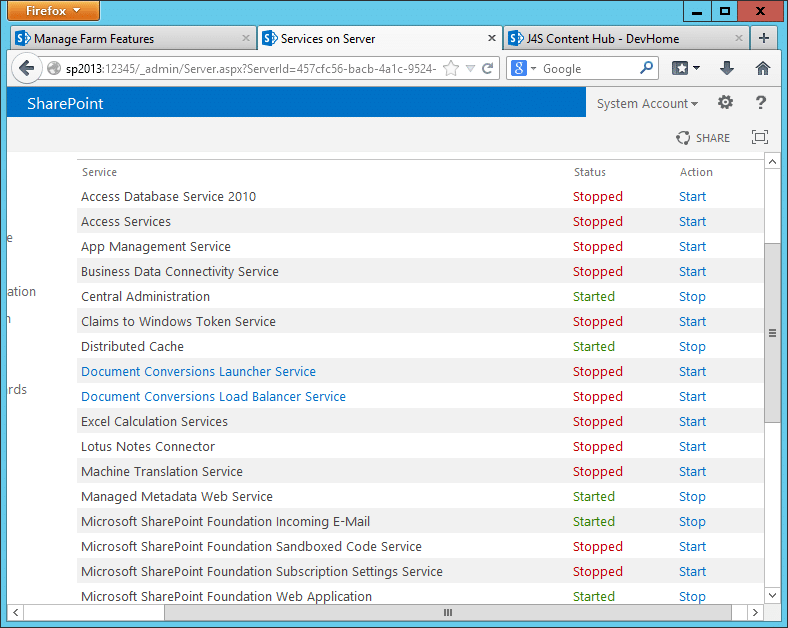Start Document Conversions Load Balancer Service
Image resolution: width=788 pixels, height=628 pixels.
tap(692, 396)
